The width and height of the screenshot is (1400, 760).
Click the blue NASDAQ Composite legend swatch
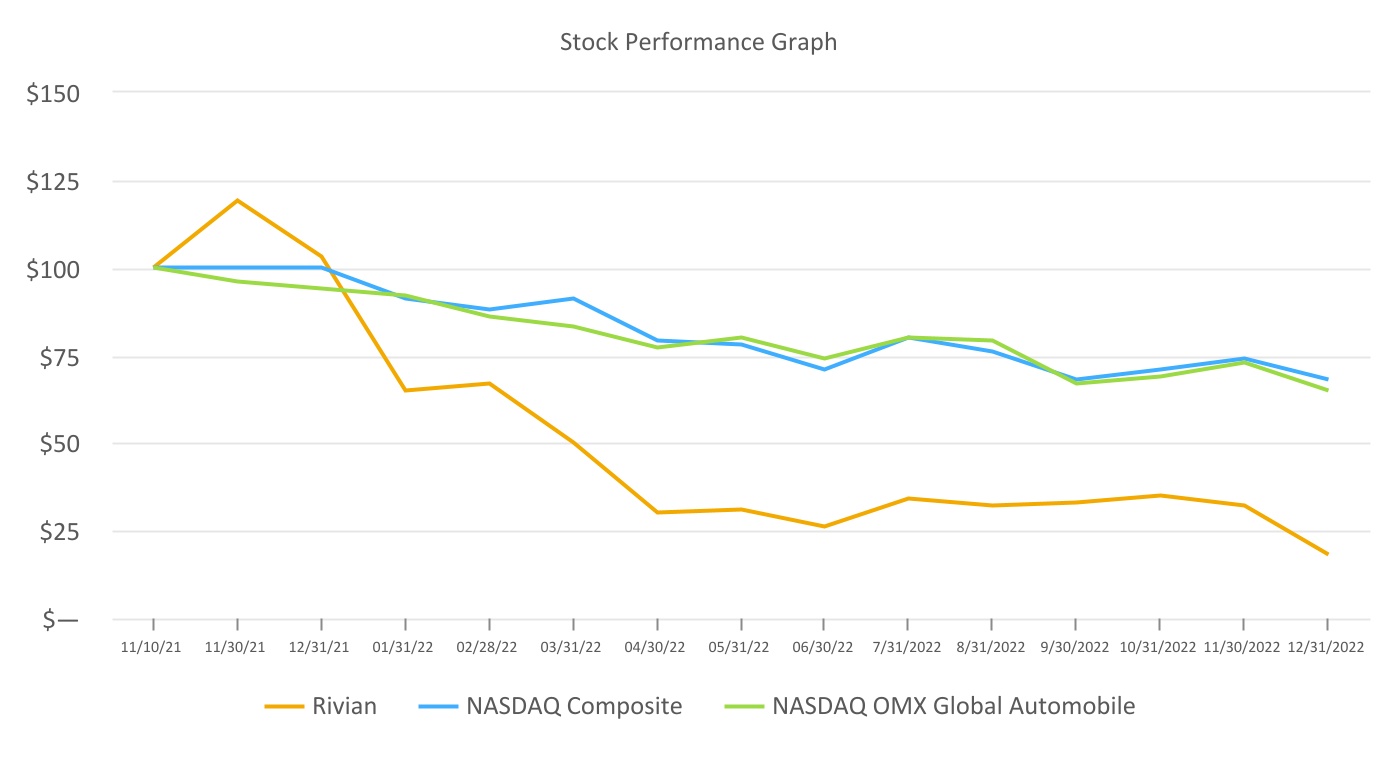point(434,706)
